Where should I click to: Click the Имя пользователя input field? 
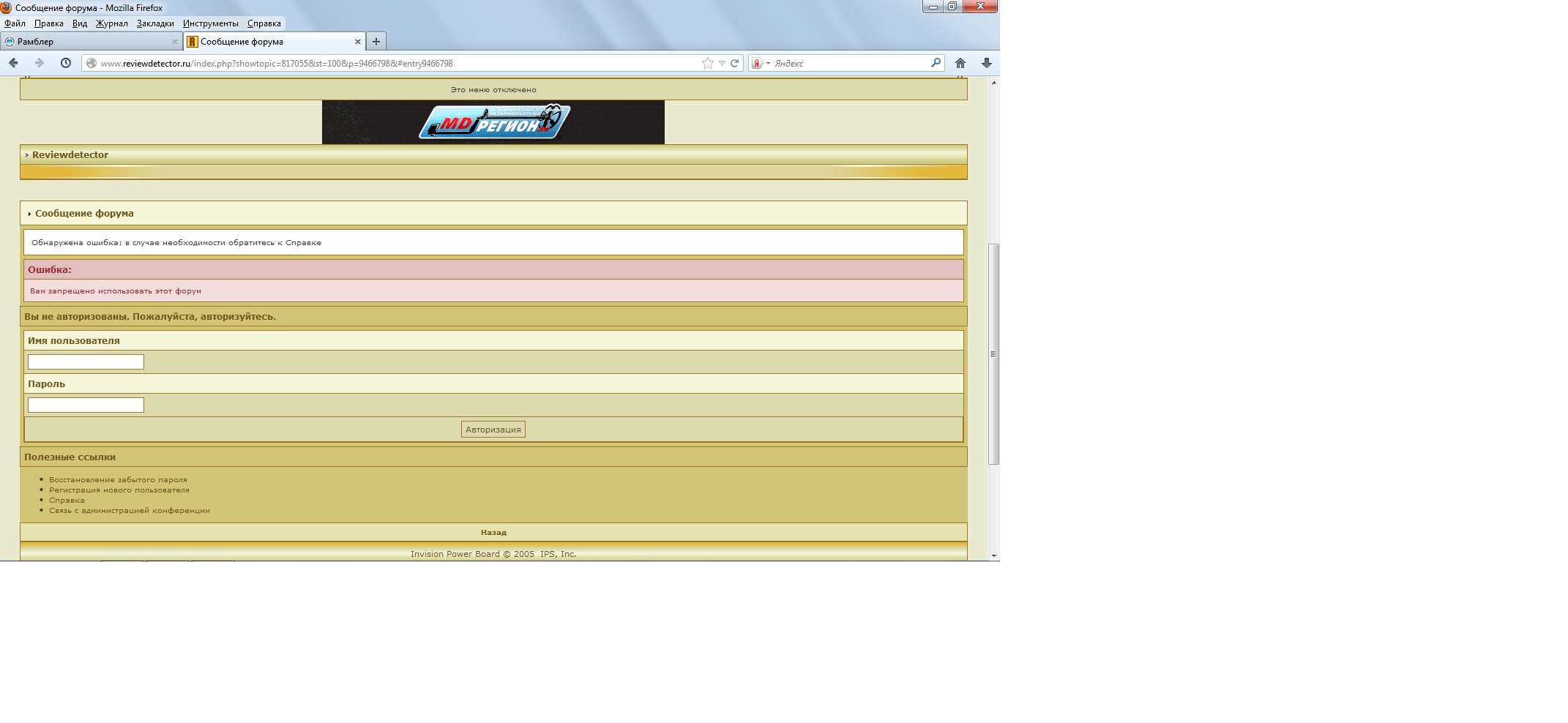(86, 361)
